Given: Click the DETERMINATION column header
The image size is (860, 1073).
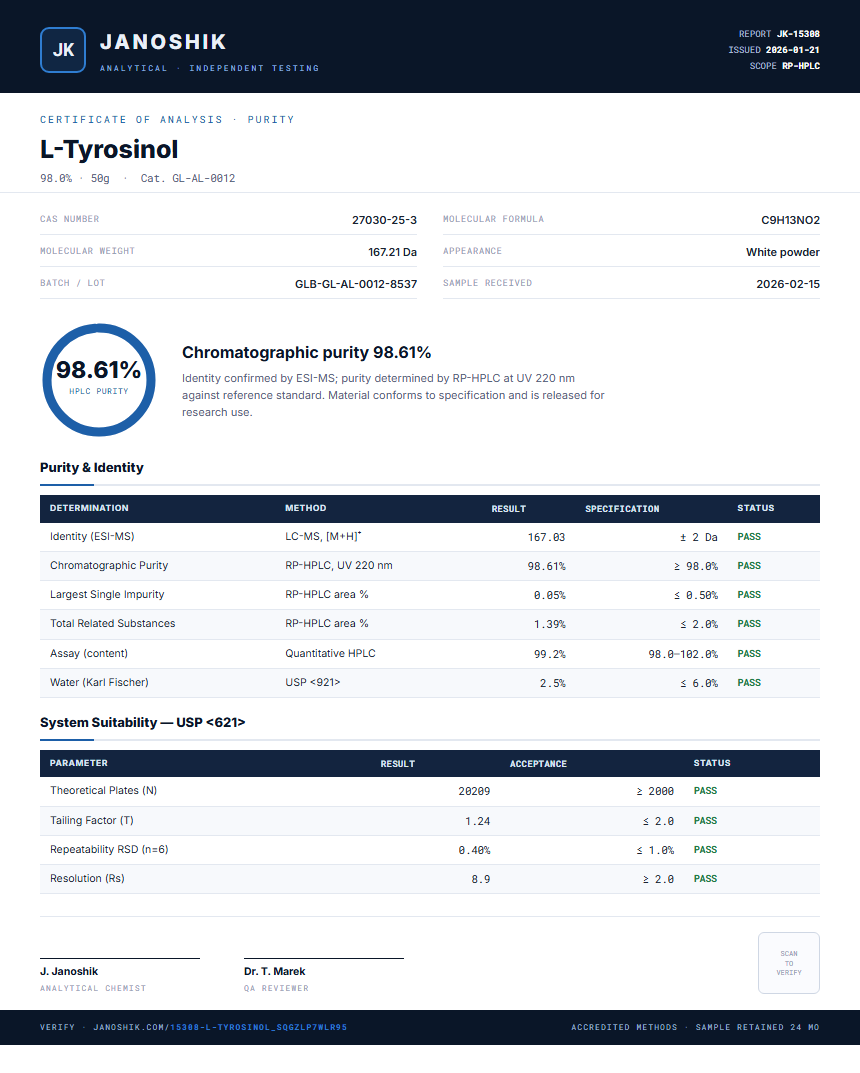Looking at the screenshot, I should click(x=89, y=508).
